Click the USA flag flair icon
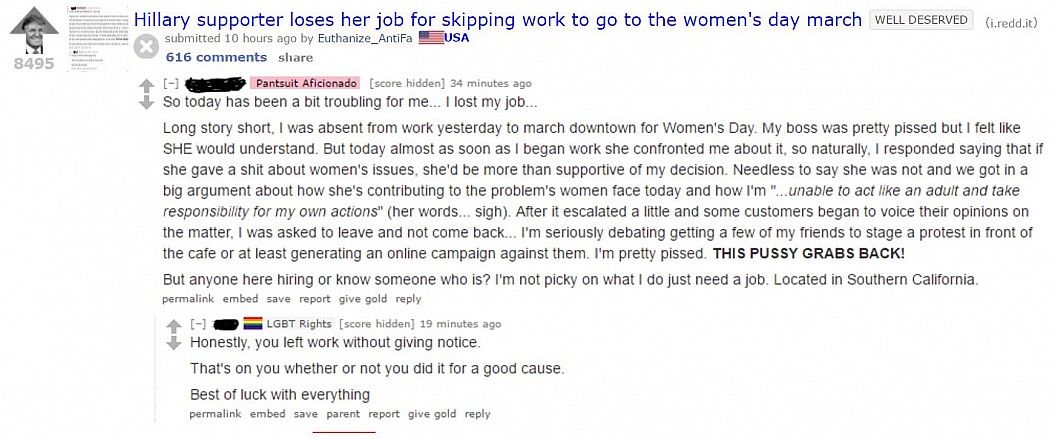 (x=431, y=38)
